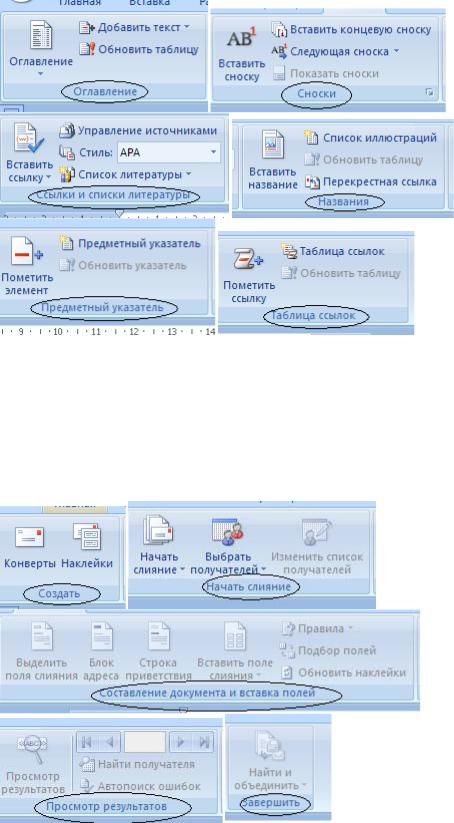The width and height of the screenshot is (454, 823).
Task: Click the record number field
Action: point(145,742)
